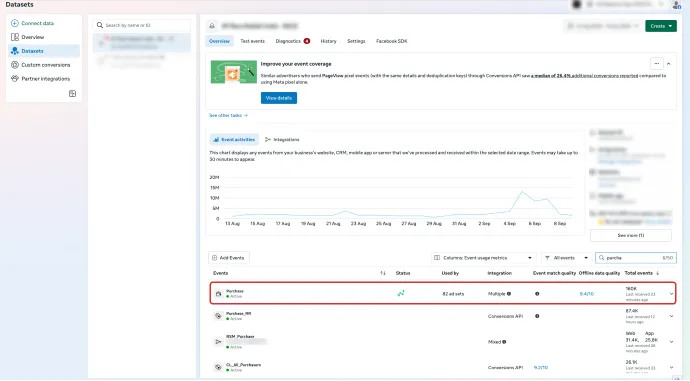Click the Purchase event row icon
Image resolution: width=690 pixels, height=381 pixels.
click(x=219, y=293)
